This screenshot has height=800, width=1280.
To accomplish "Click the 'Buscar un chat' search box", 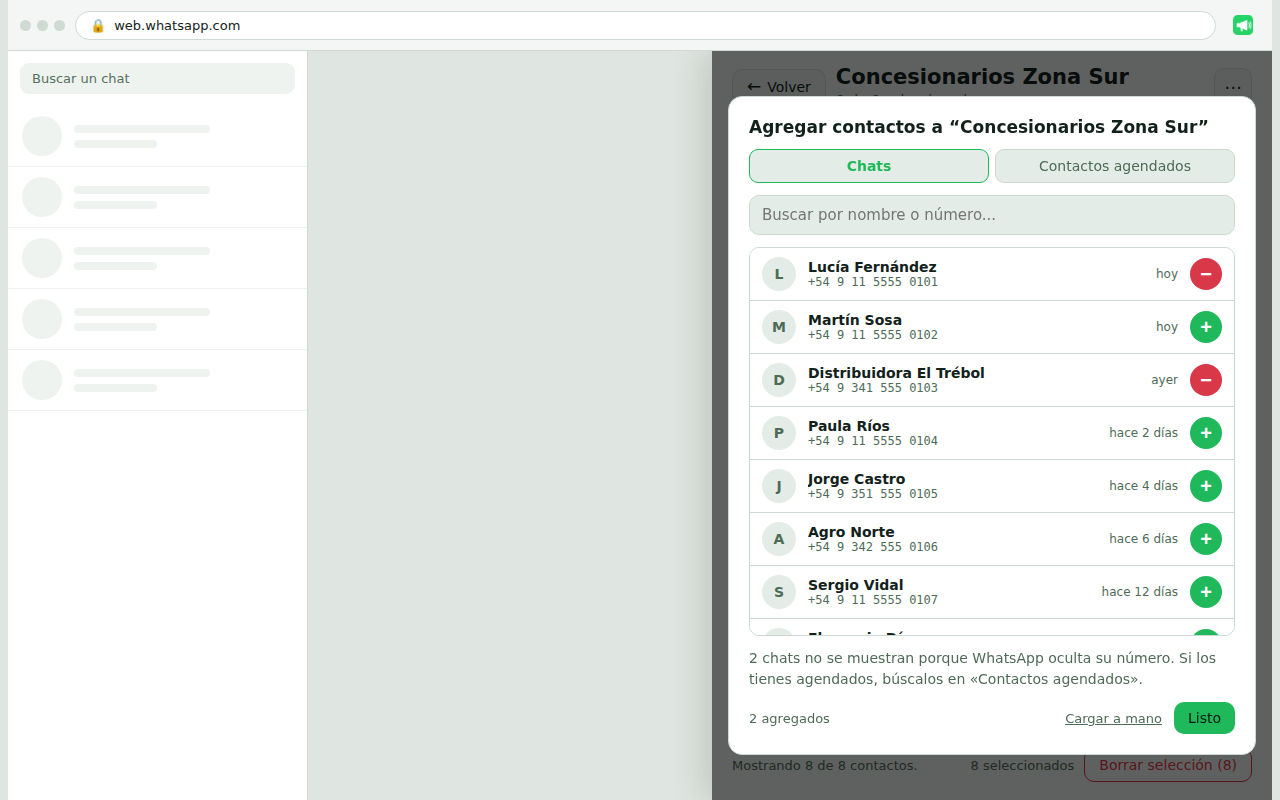I will click(x=157, y=78).
